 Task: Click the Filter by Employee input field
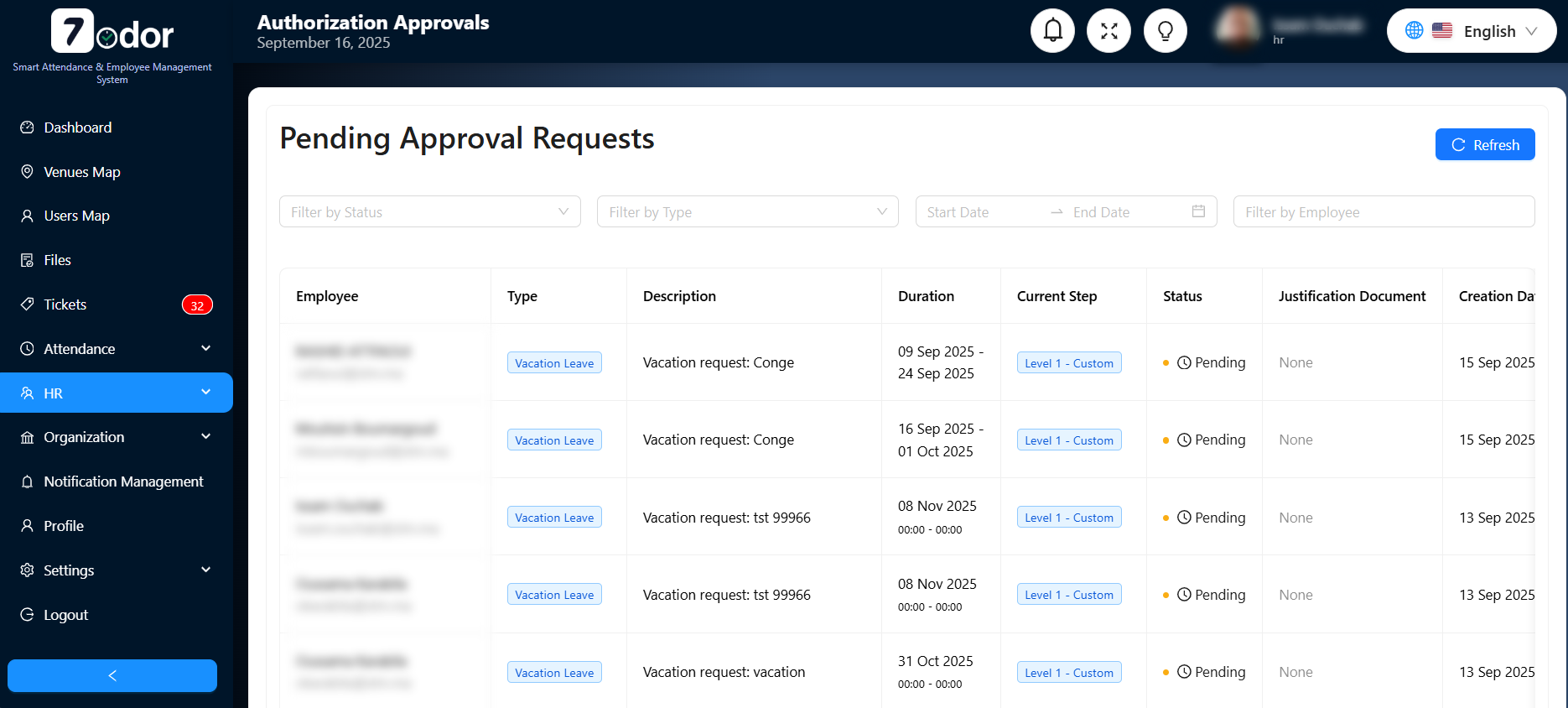point(1384,212)
